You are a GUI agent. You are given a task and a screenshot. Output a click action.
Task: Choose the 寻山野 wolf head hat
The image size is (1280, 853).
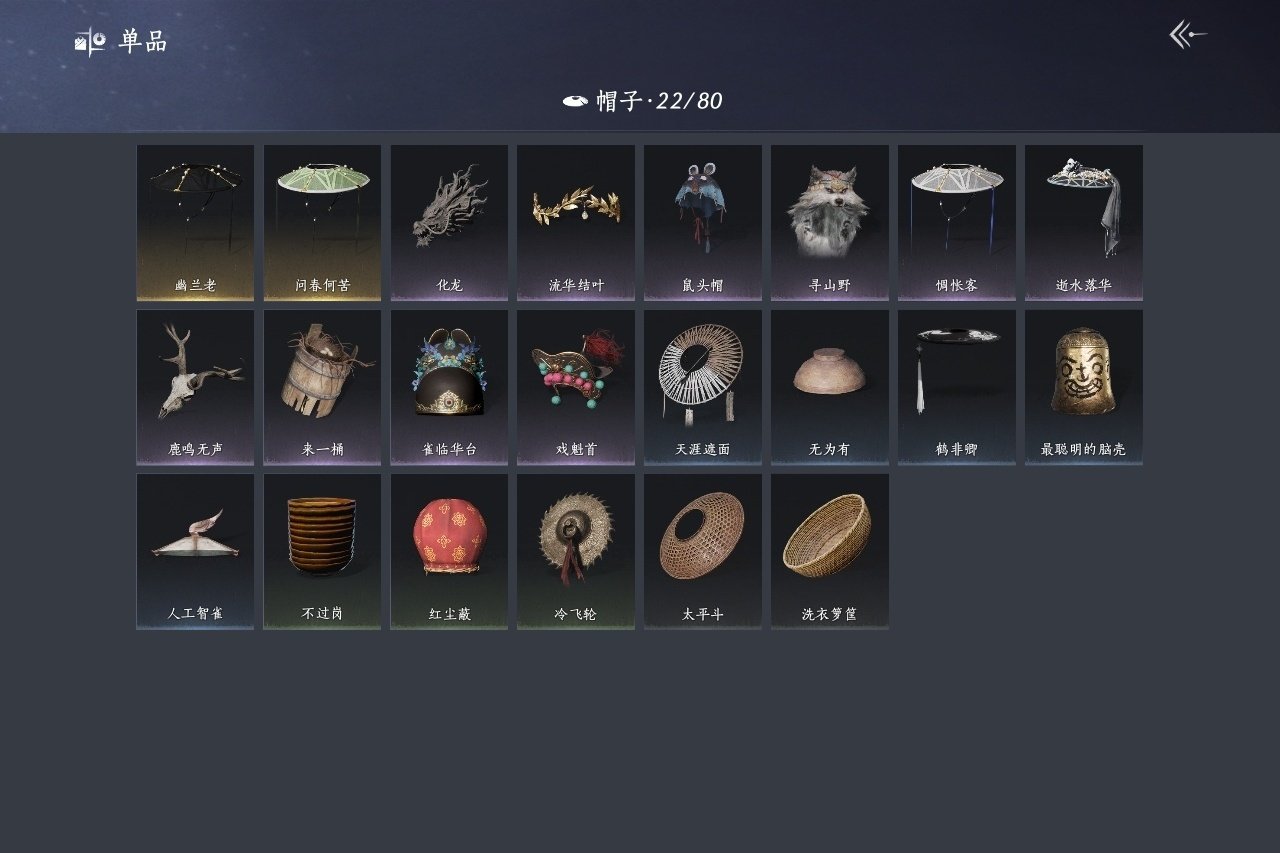830,223
